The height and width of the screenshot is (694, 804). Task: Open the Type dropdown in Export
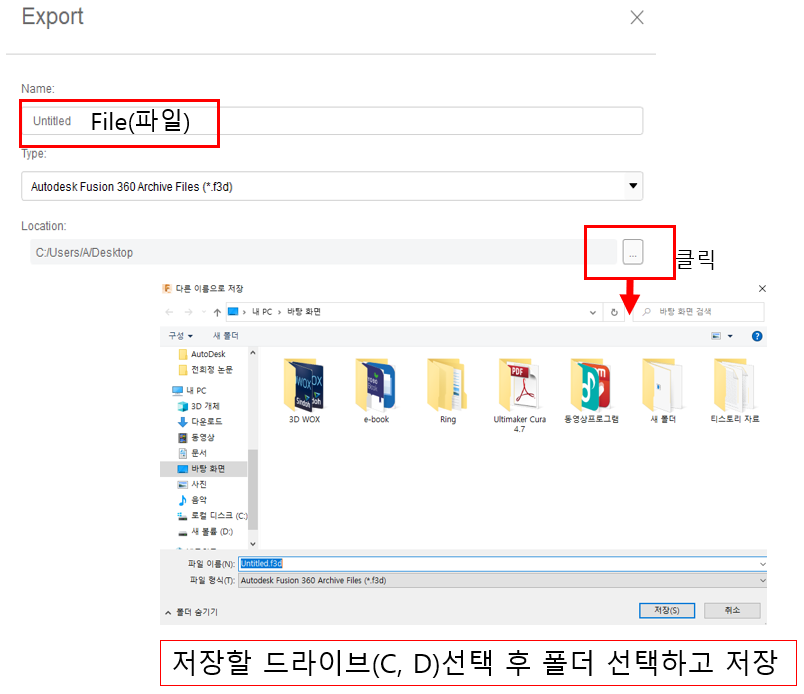click(633, 186)
